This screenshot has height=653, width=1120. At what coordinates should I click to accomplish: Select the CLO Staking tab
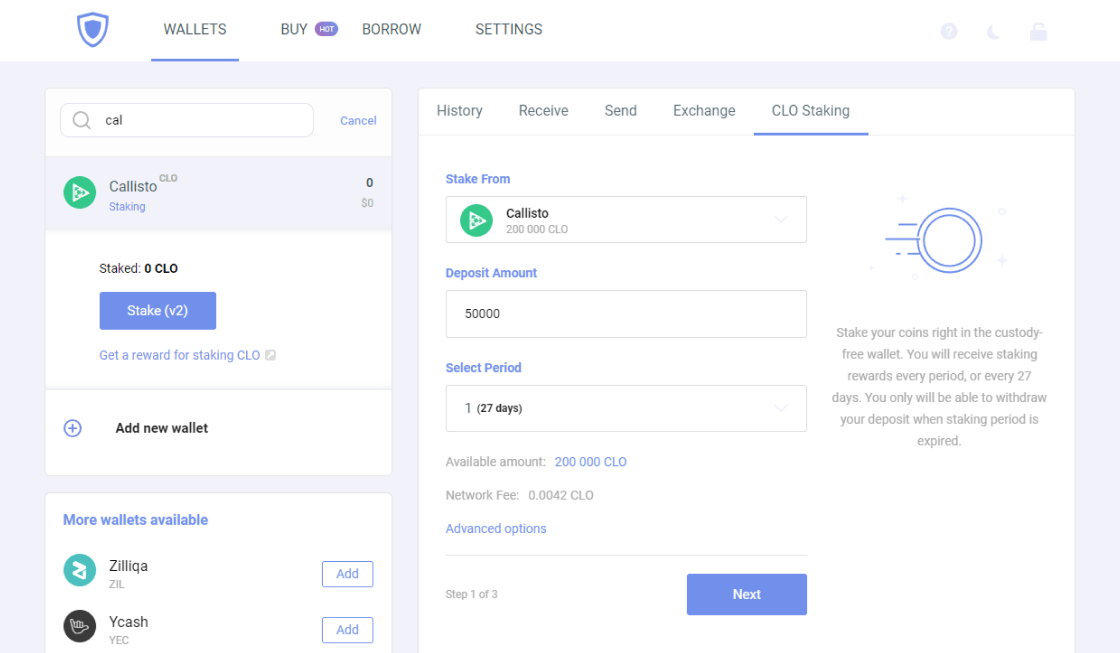coord(811,111)
